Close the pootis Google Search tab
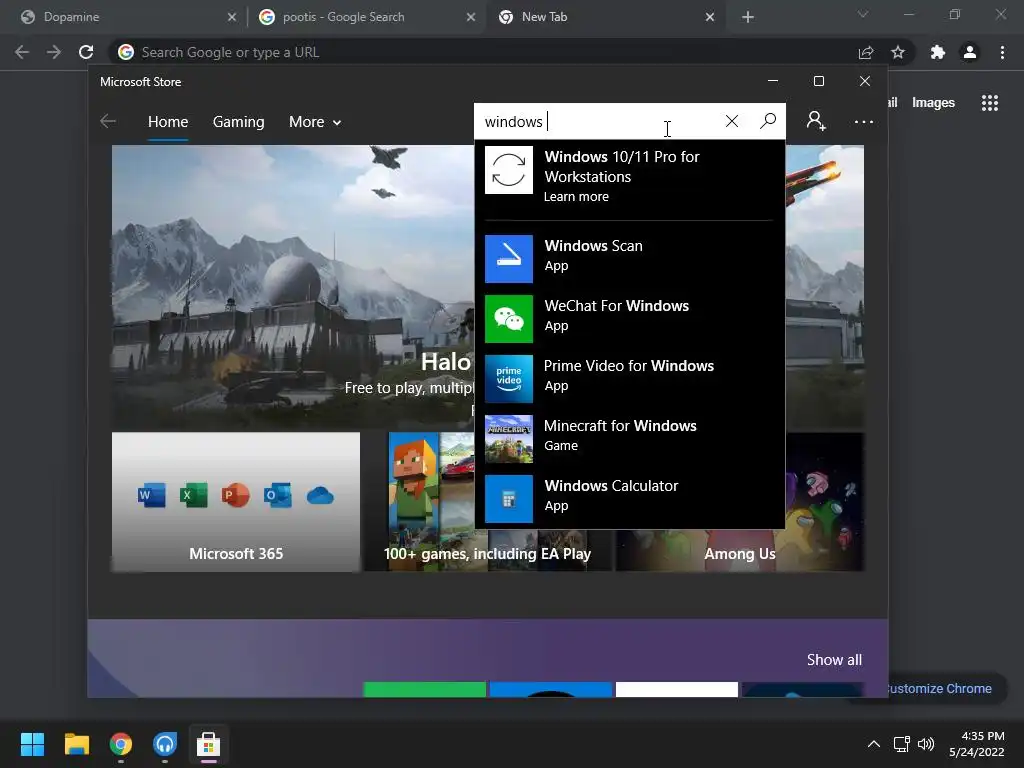Viewport: 1024px width, 768px height. [471, 17]
